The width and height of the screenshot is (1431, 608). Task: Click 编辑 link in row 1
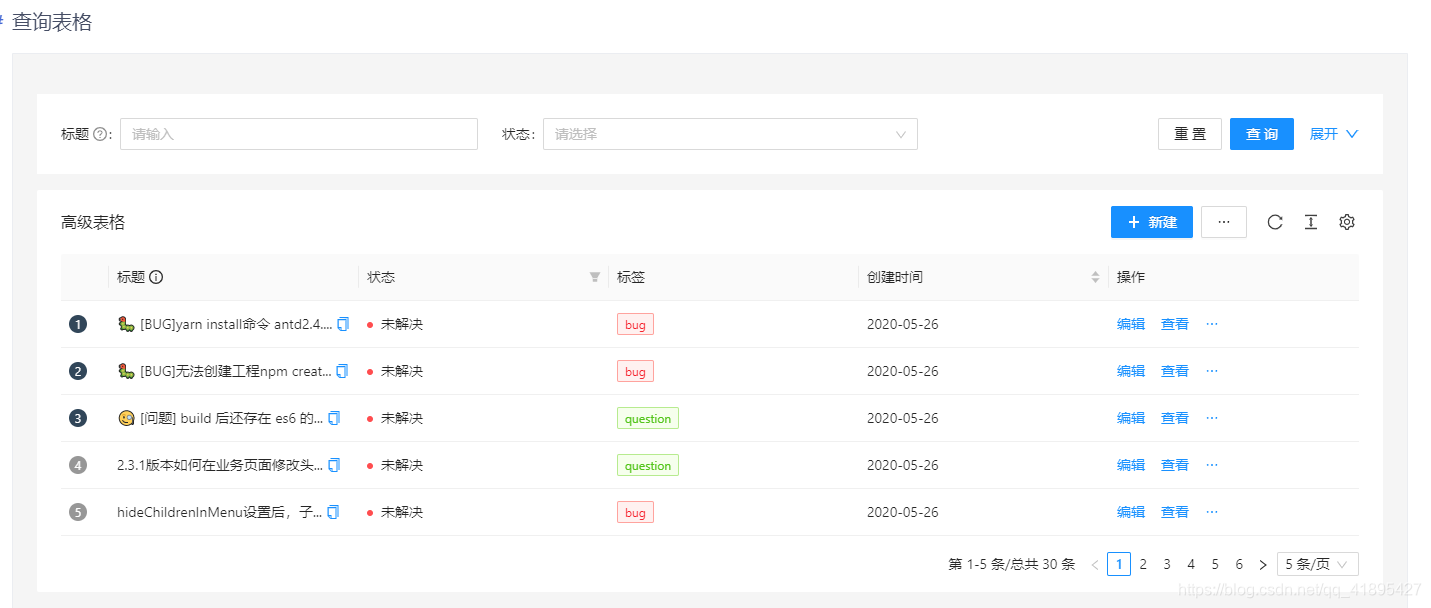coord(1131,324)
